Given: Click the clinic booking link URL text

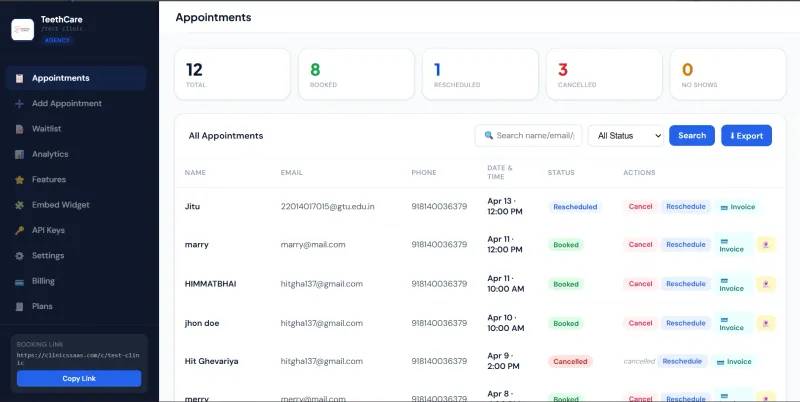Looking at the screenshot, I should 78,359.
